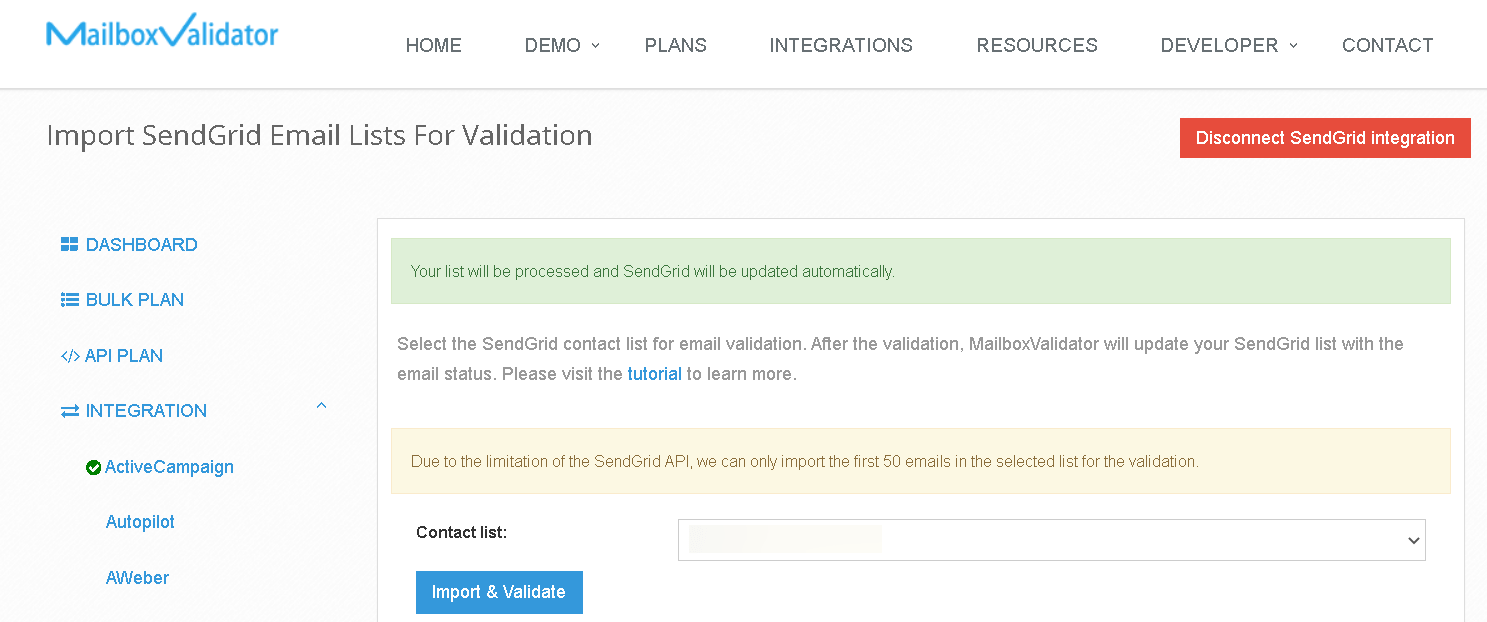Click the Bulk Plan list icon

pos(69,300)
